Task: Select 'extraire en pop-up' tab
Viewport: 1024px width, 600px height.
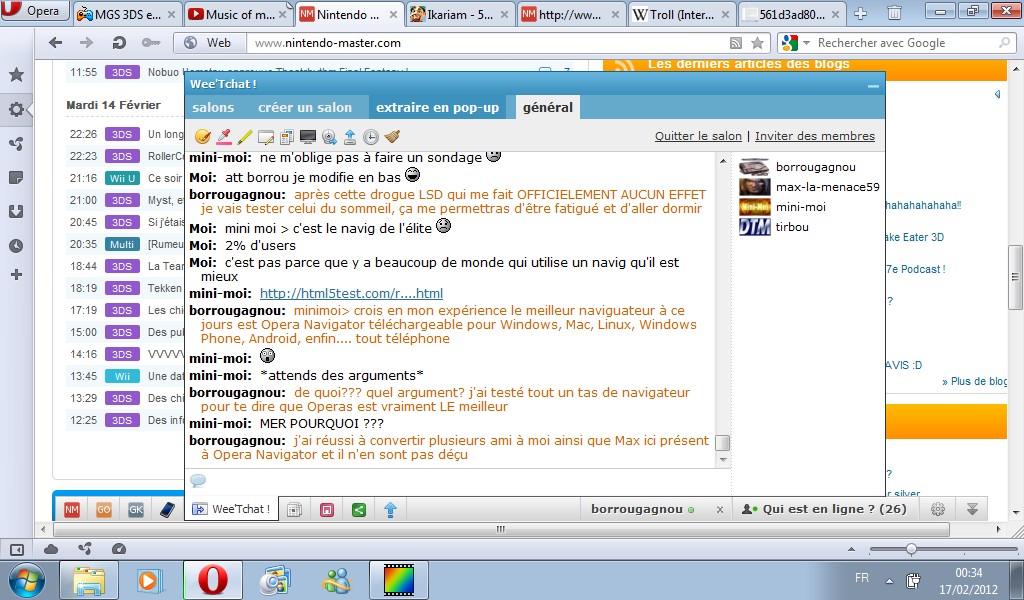Action: tap(438, 108)
